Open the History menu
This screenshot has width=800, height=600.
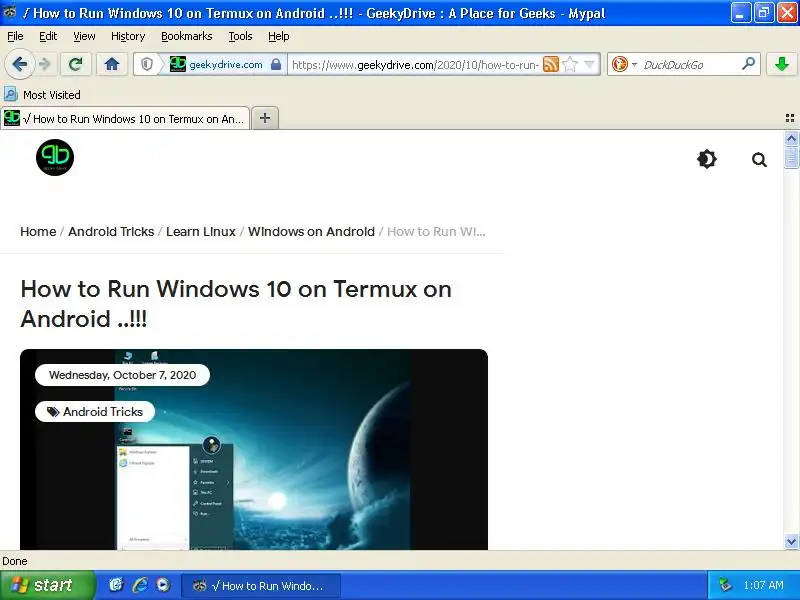point(128,36)
